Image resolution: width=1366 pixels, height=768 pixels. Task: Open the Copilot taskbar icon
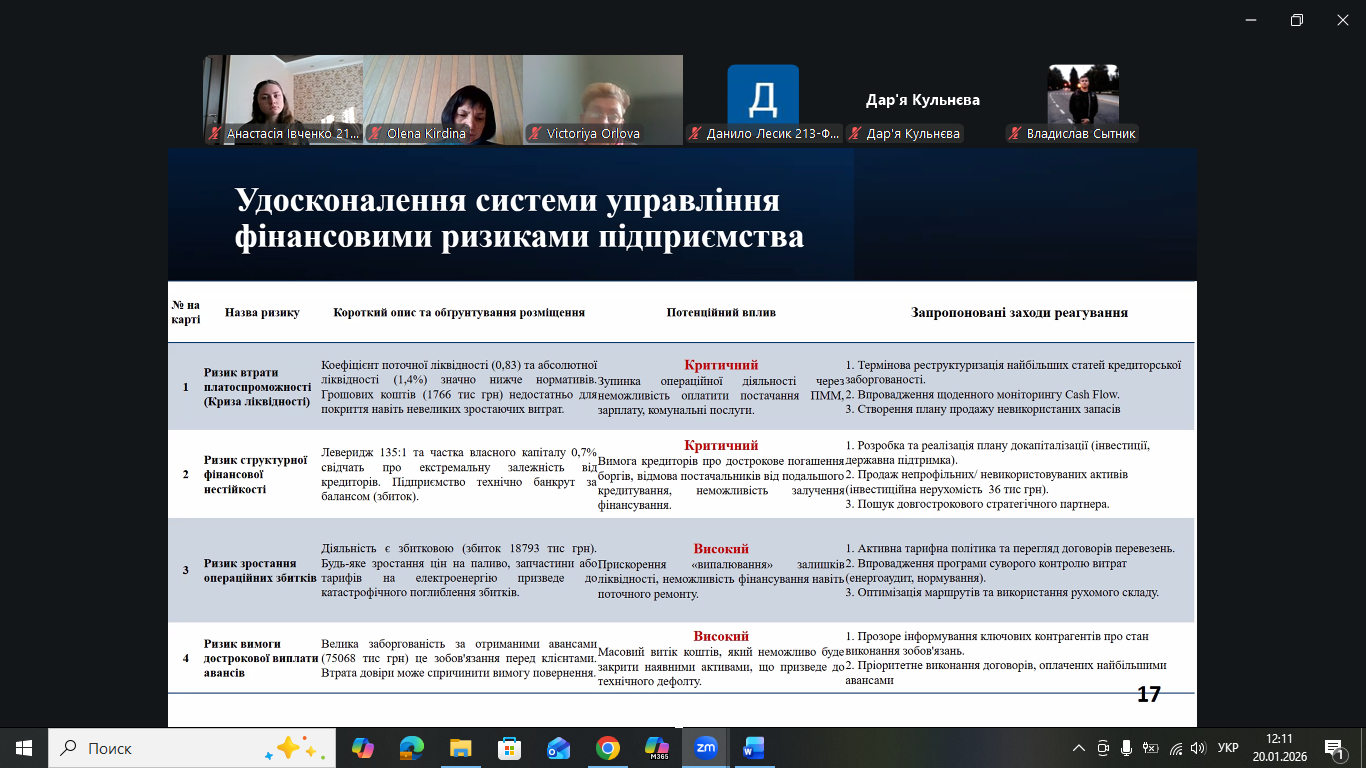pyautogui.click(x=362, y=747)
